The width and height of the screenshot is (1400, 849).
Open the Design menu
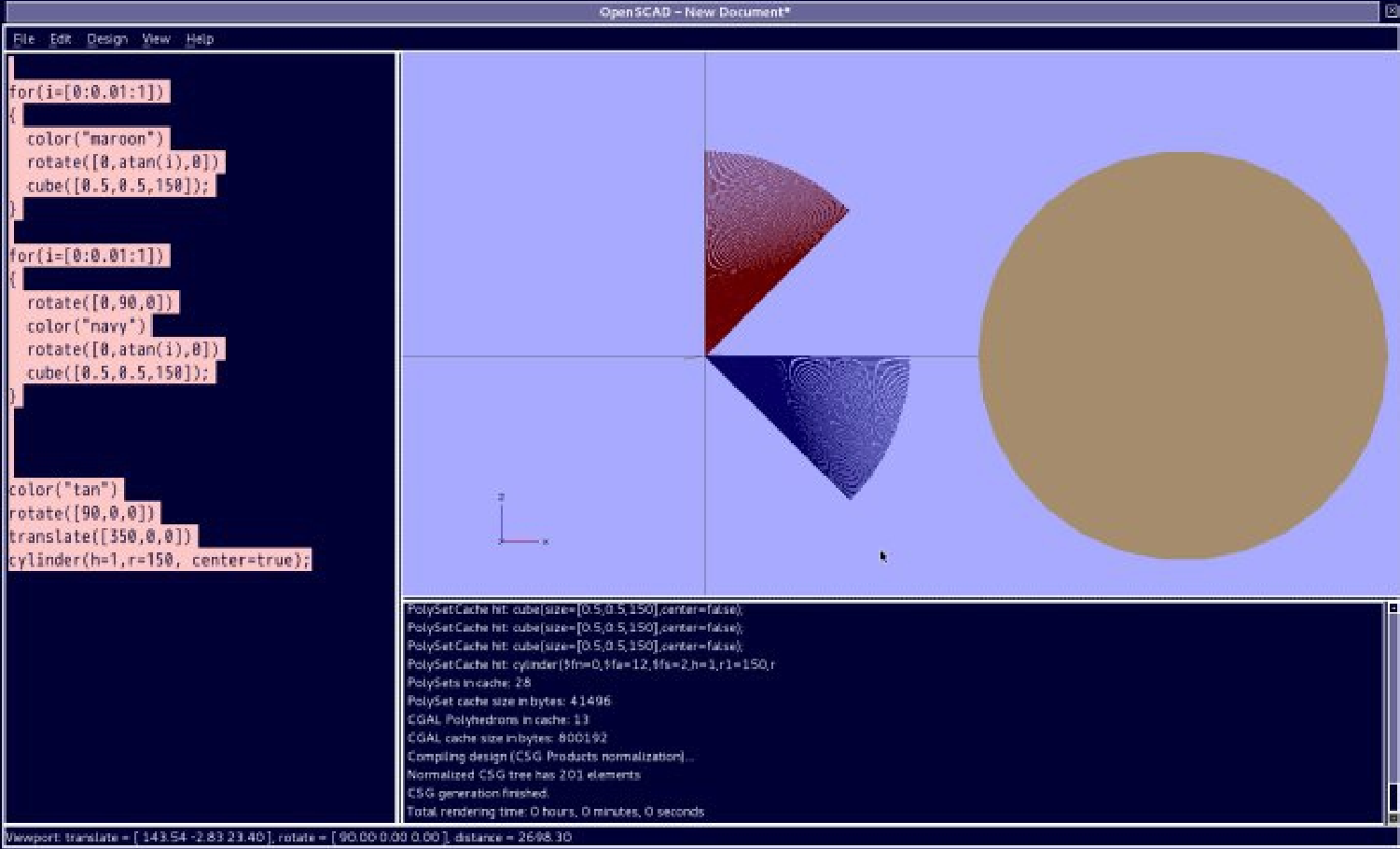point(107,39)
